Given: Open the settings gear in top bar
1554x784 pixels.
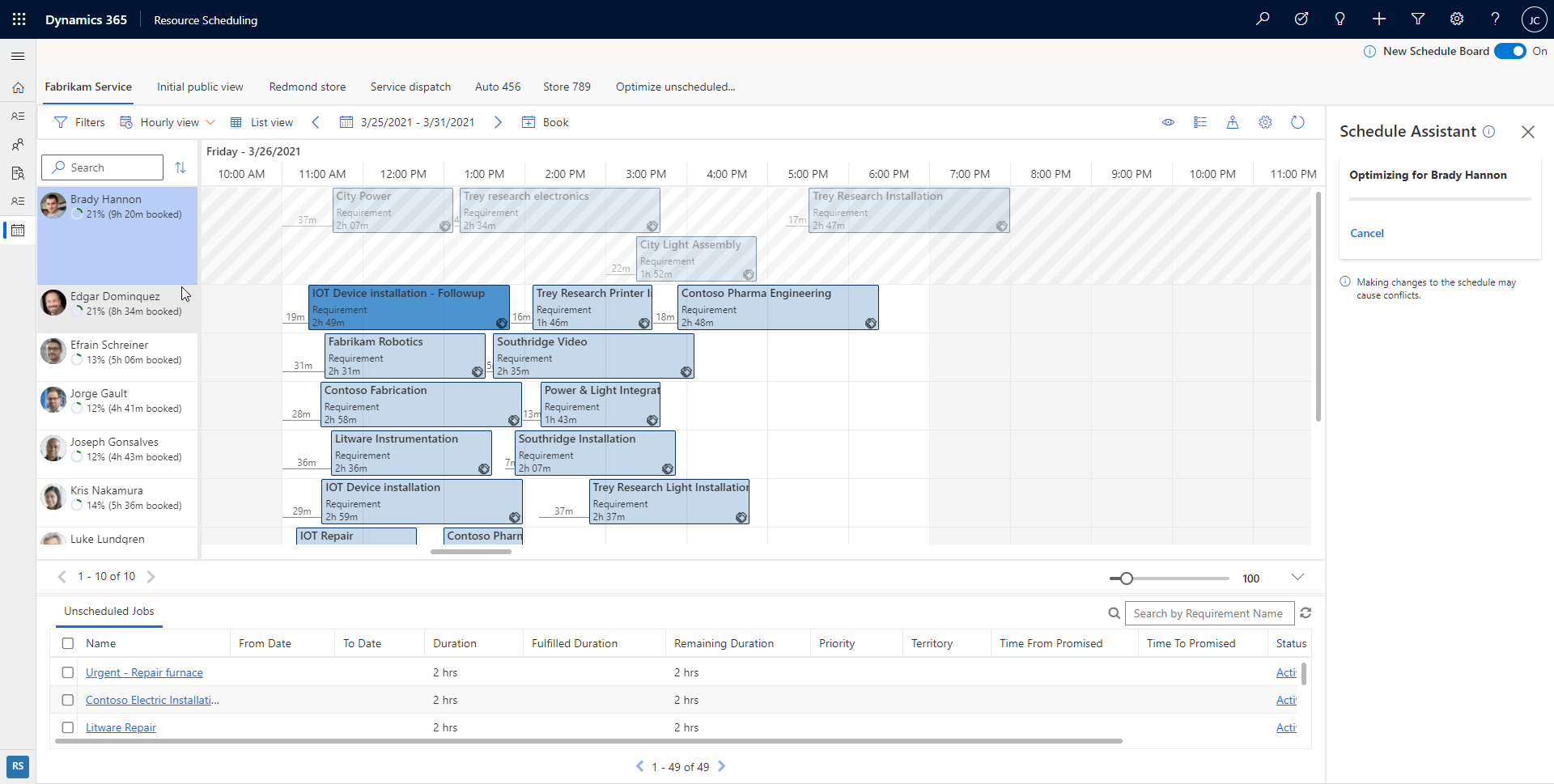Looking at the screenshot, I should click(1457, 19).
